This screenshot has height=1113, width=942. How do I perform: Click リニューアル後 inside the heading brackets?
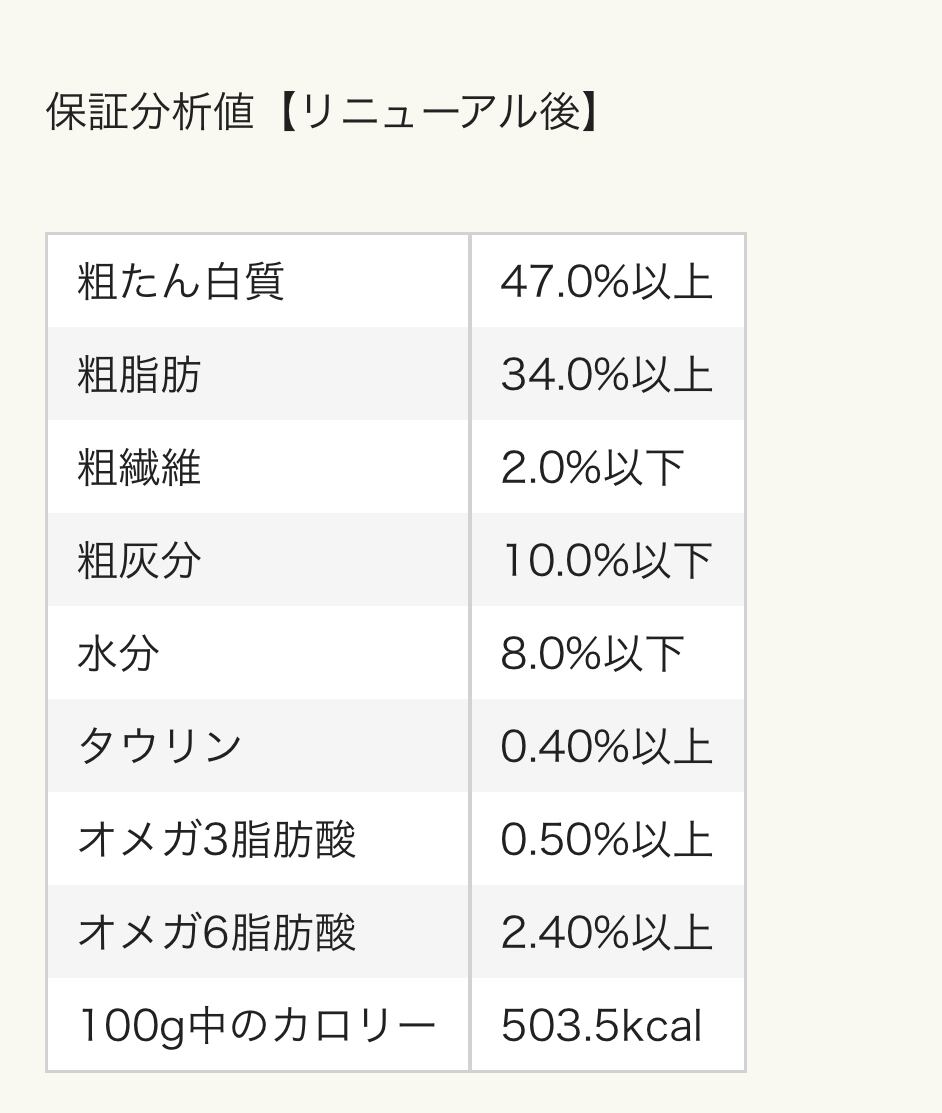(x=440, y=112)
